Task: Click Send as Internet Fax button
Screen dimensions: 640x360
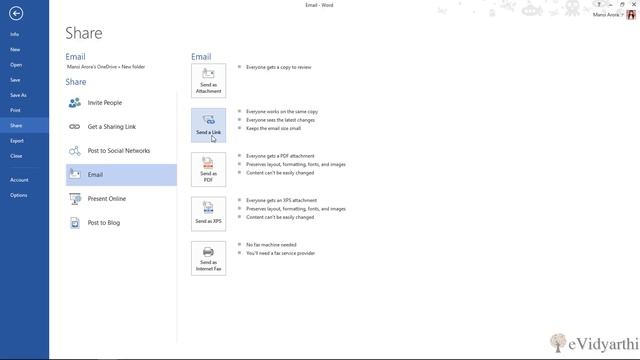Action: [209, 258]
